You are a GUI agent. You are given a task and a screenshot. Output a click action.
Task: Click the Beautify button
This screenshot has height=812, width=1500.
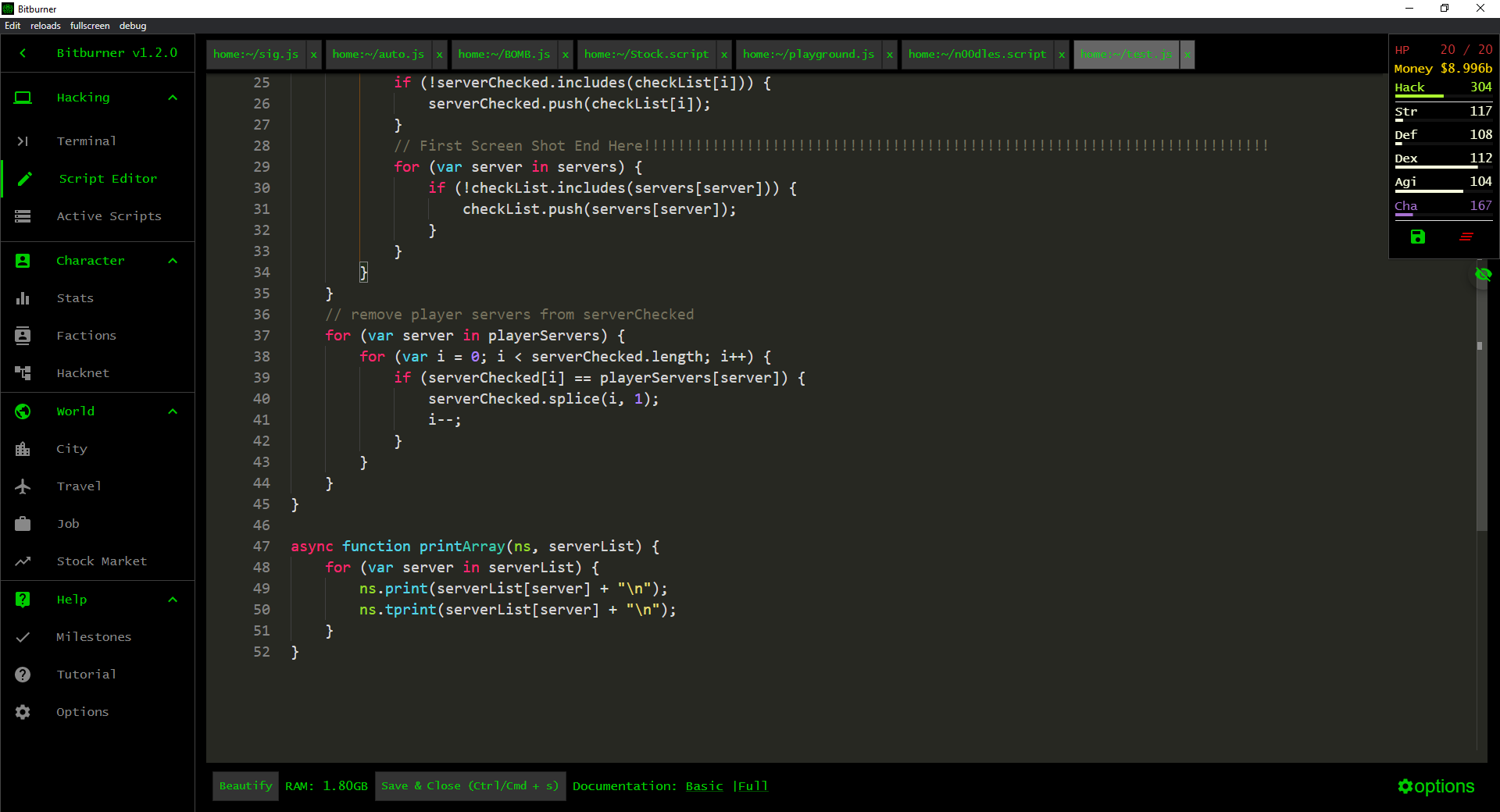(x=245, y=786)
